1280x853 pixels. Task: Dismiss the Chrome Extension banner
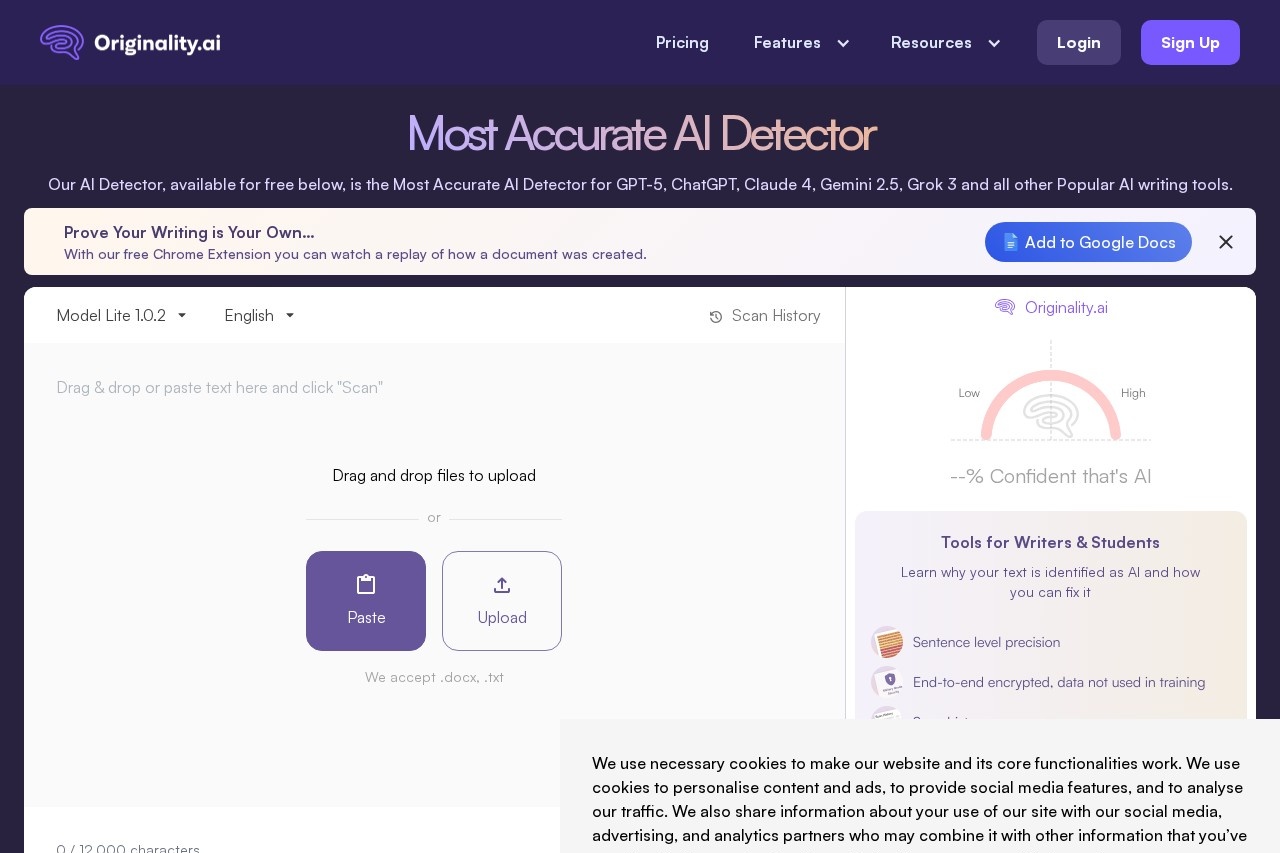(x=1226, y=242)
